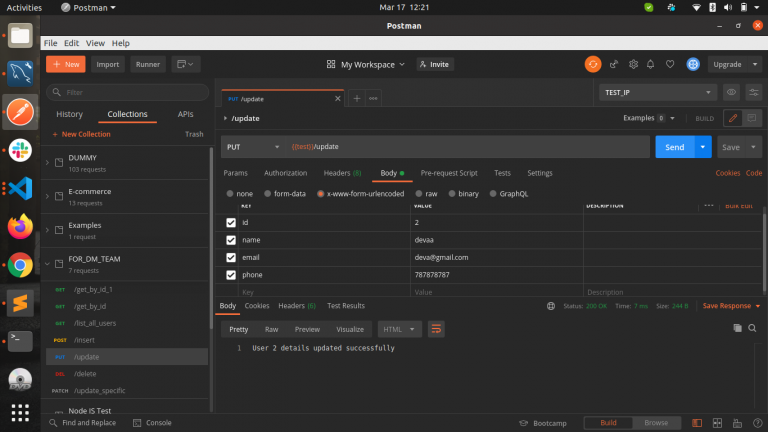Screen dimensions: 768x432
Task: Open the help question mark icon
Action: [x=758, y=423]
